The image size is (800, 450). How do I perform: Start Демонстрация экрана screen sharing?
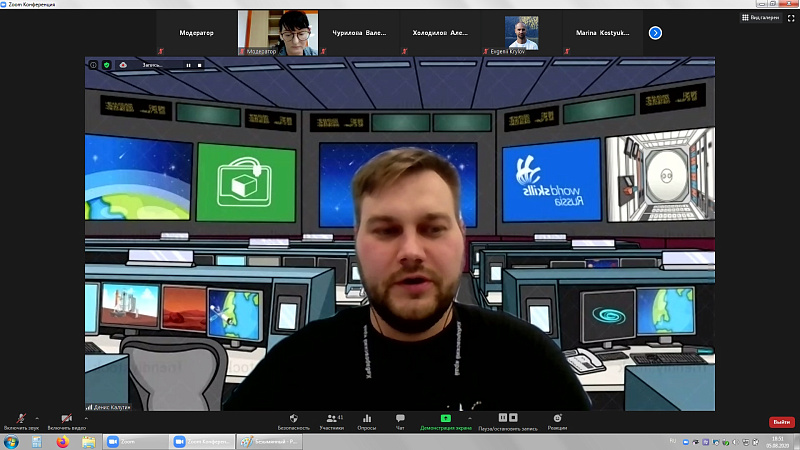click(x=445, y=421)
